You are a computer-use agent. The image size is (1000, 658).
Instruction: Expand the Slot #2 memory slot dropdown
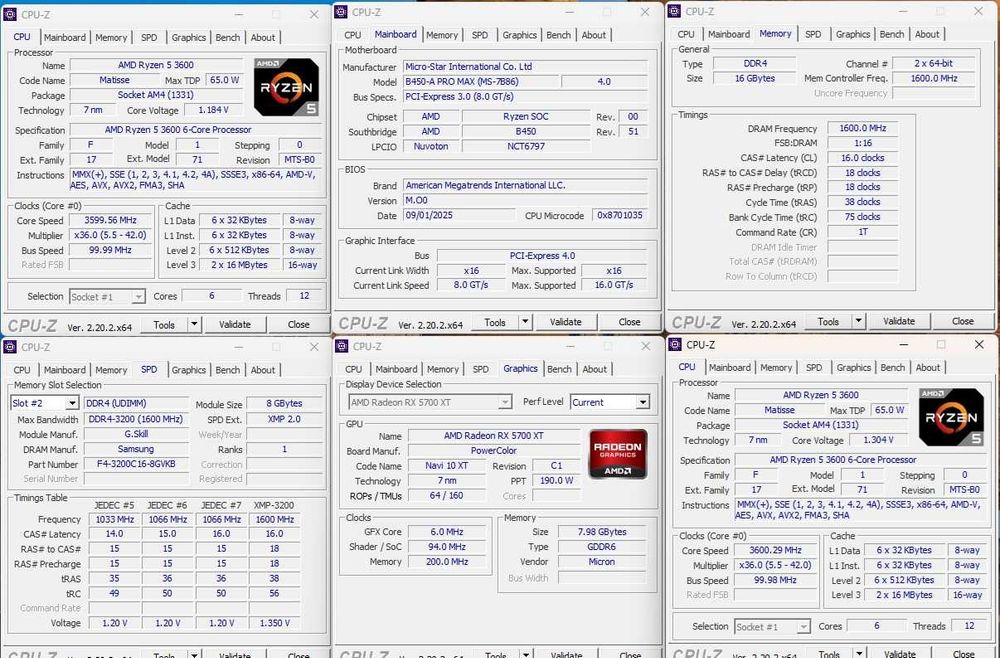71,403
